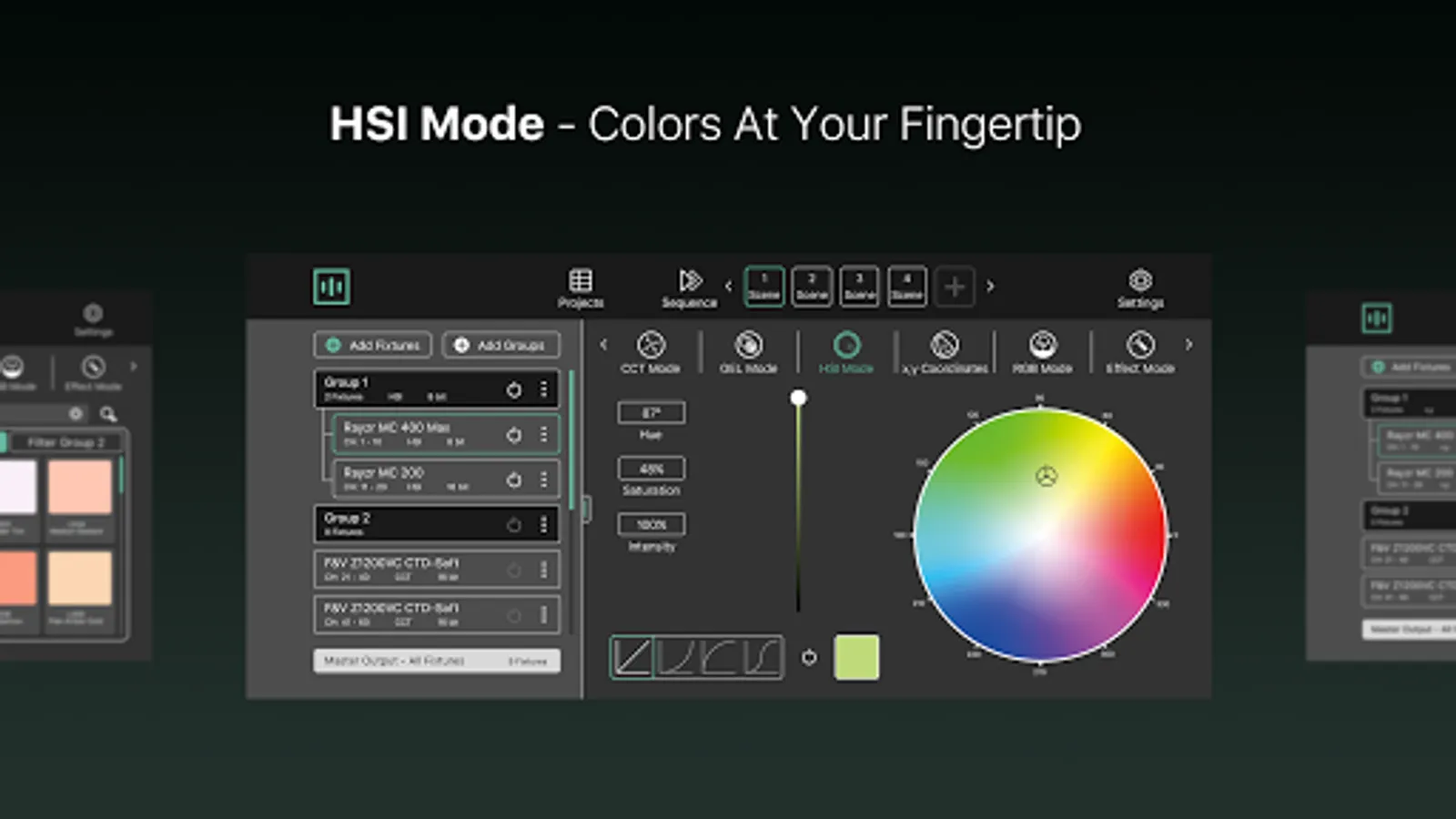
Task: Toggle power for Group 2
Action: pyautogui.click(x=514, y=525)
